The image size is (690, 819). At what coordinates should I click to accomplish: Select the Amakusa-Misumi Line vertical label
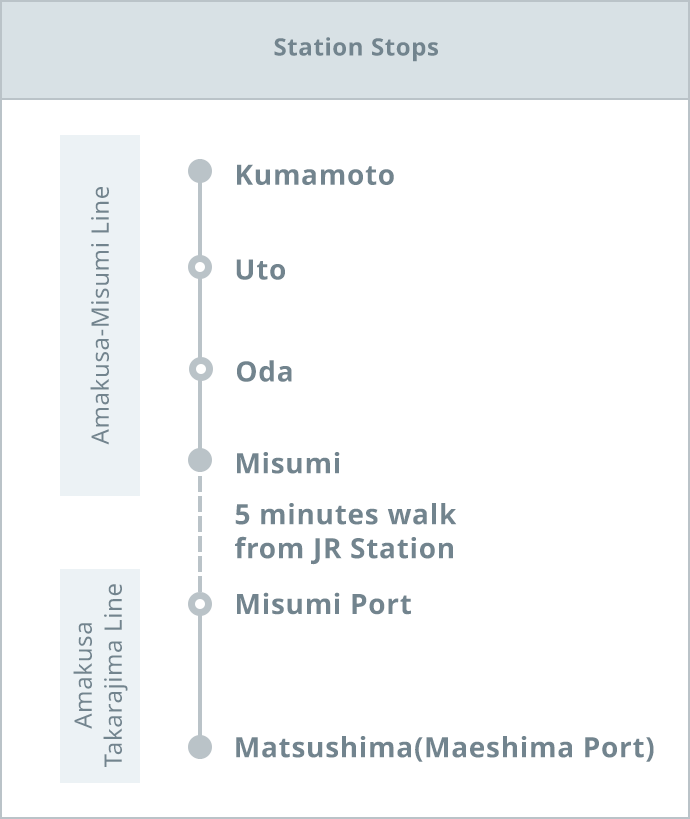(x=100, y=315)
